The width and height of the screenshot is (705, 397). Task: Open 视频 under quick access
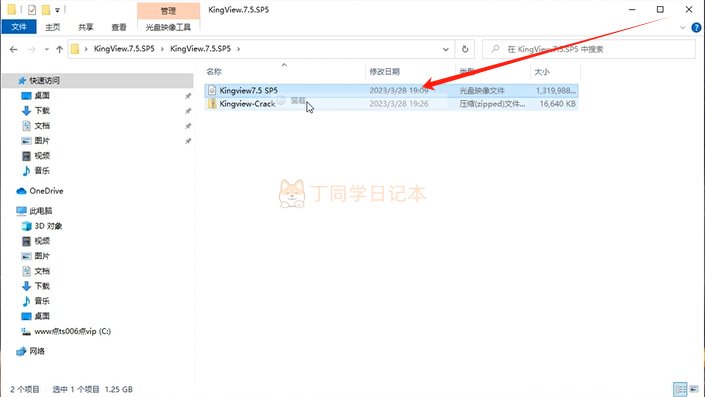(42, 156)
